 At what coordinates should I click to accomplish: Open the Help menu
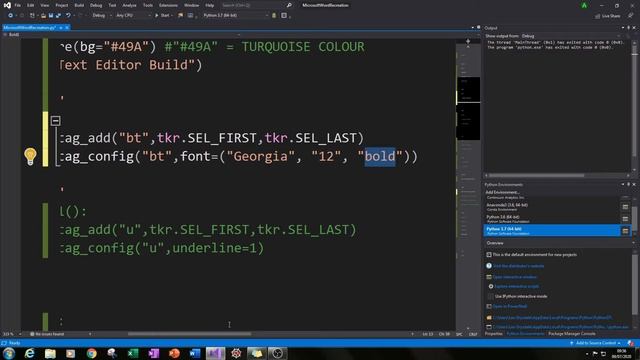click(209, 5)
